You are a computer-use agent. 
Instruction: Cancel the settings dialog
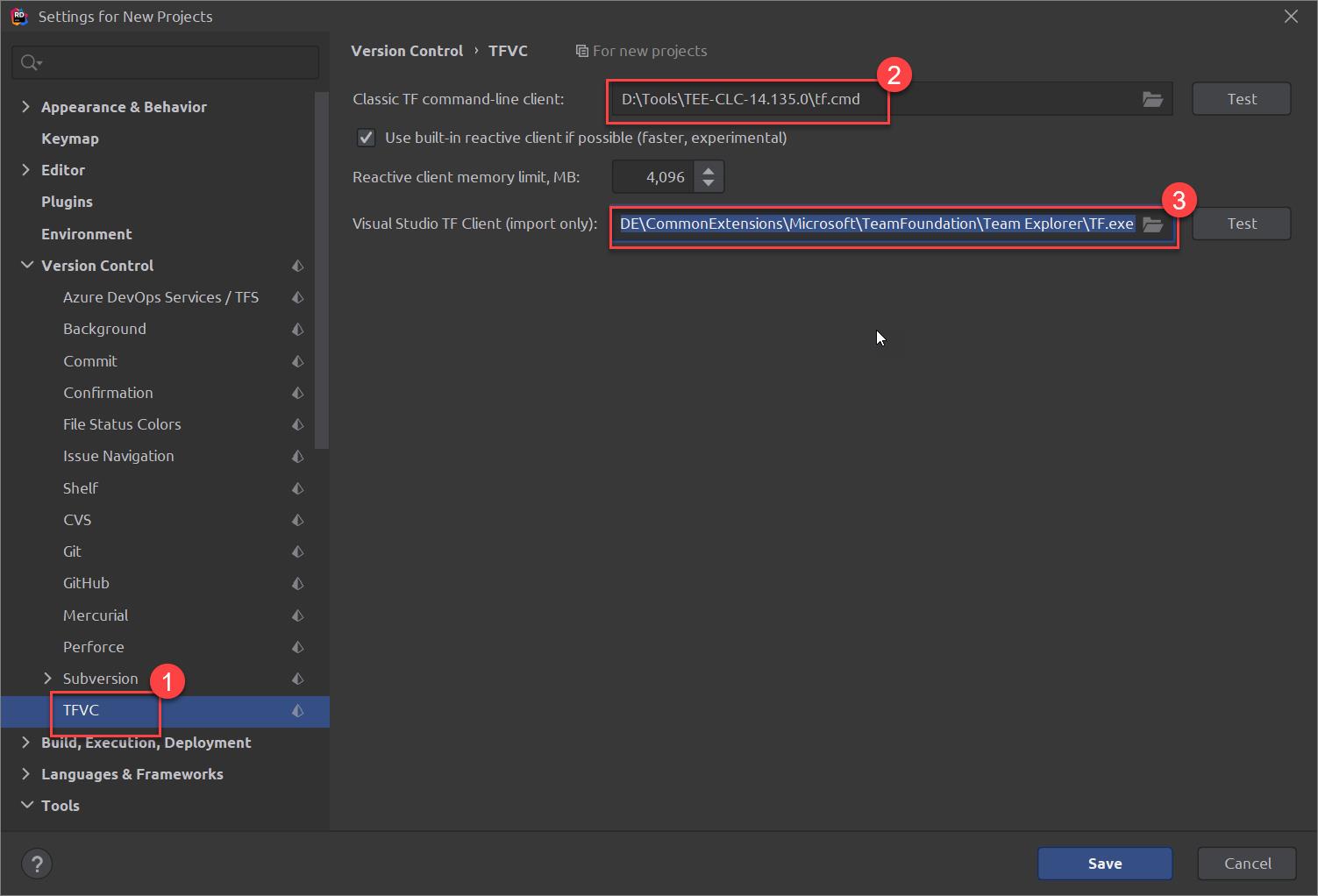[x=1247, y=864]
